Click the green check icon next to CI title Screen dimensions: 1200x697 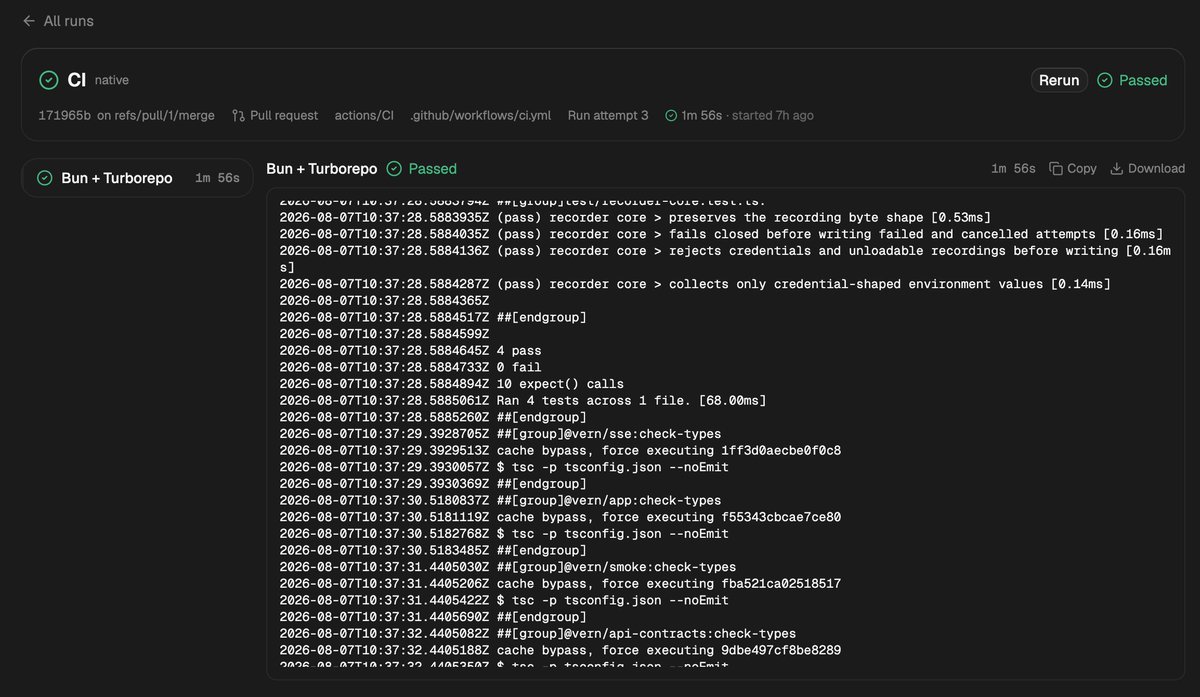[48, 80]
